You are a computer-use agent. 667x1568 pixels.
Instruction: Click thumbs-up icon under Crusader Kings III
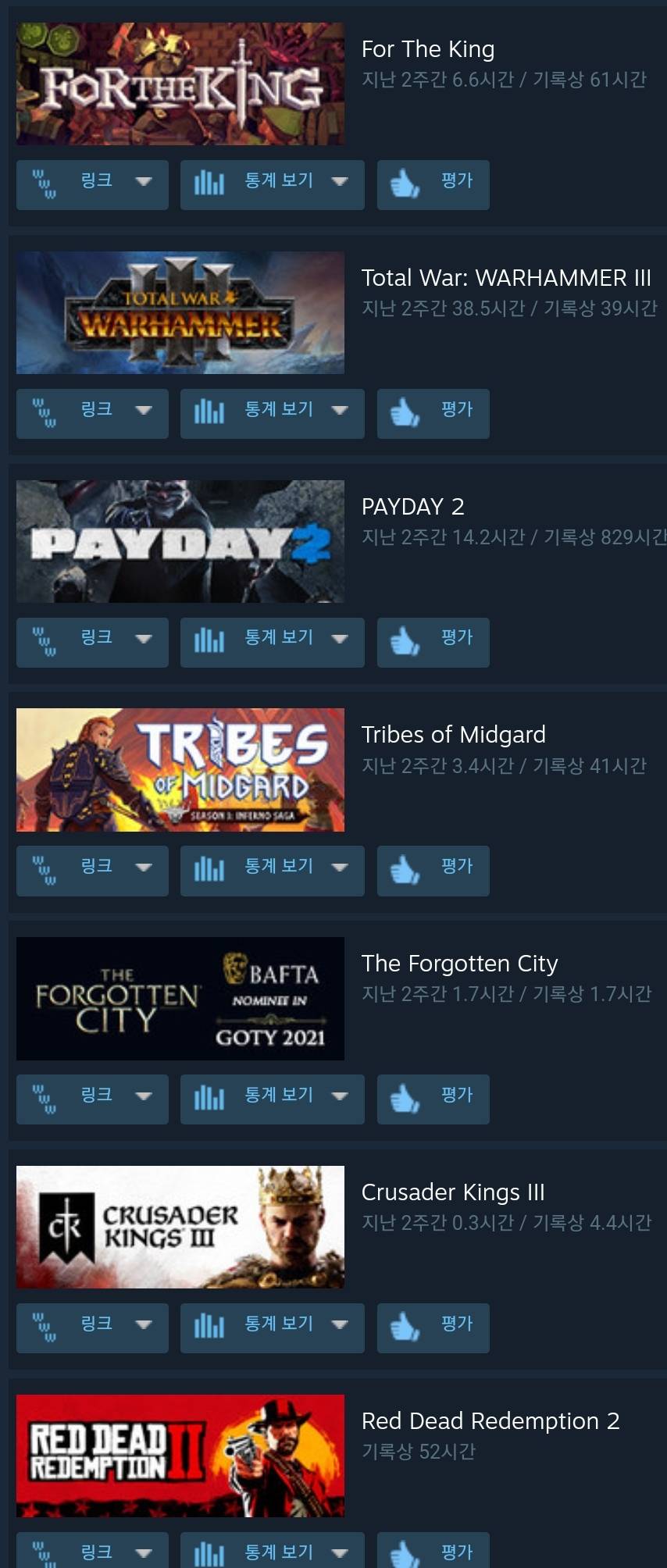coord(405,1327)
